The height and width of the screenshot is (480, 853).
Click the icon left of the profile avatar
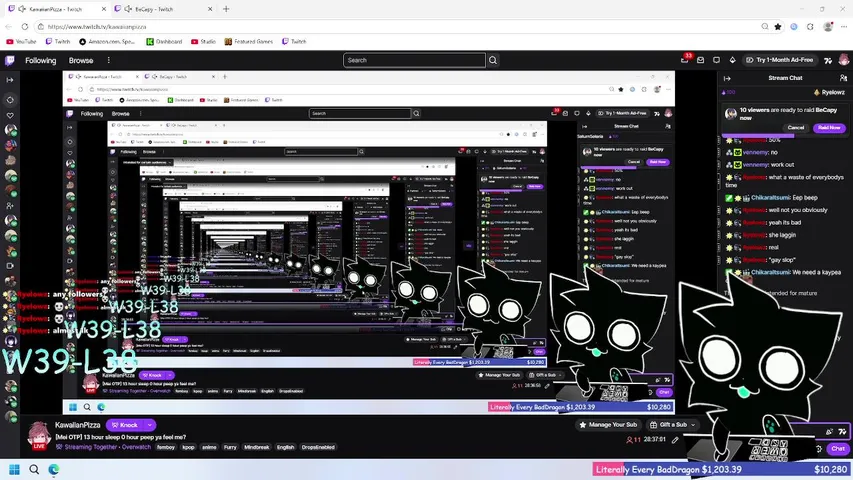click(828, 60)
